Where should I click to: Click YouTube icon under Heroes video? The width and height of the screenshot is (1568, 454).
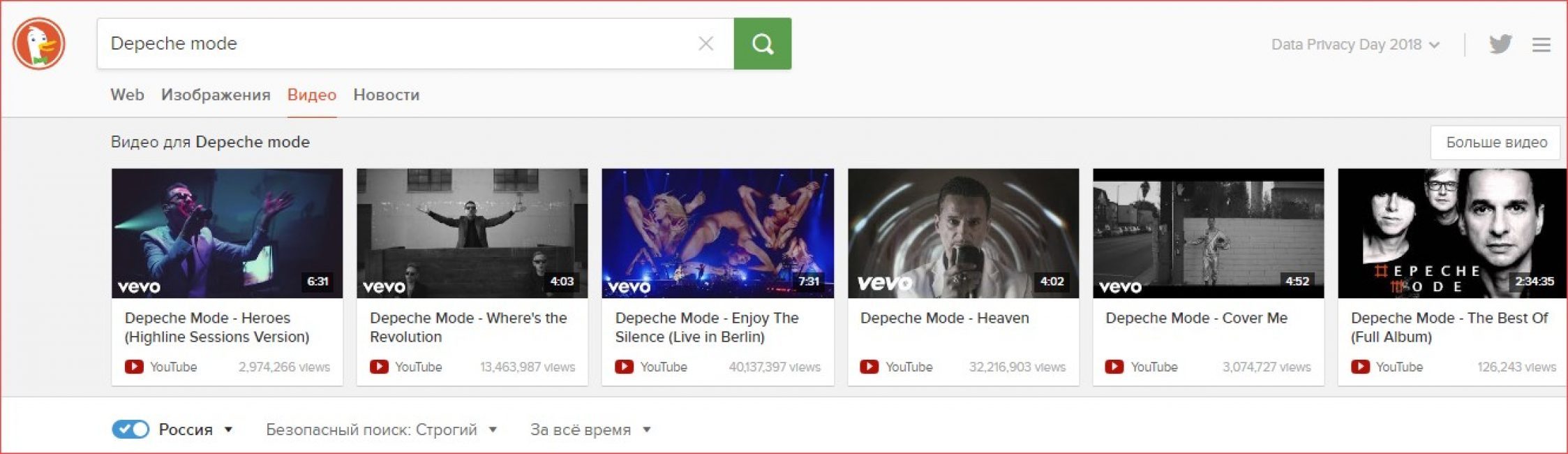[134, 367]
